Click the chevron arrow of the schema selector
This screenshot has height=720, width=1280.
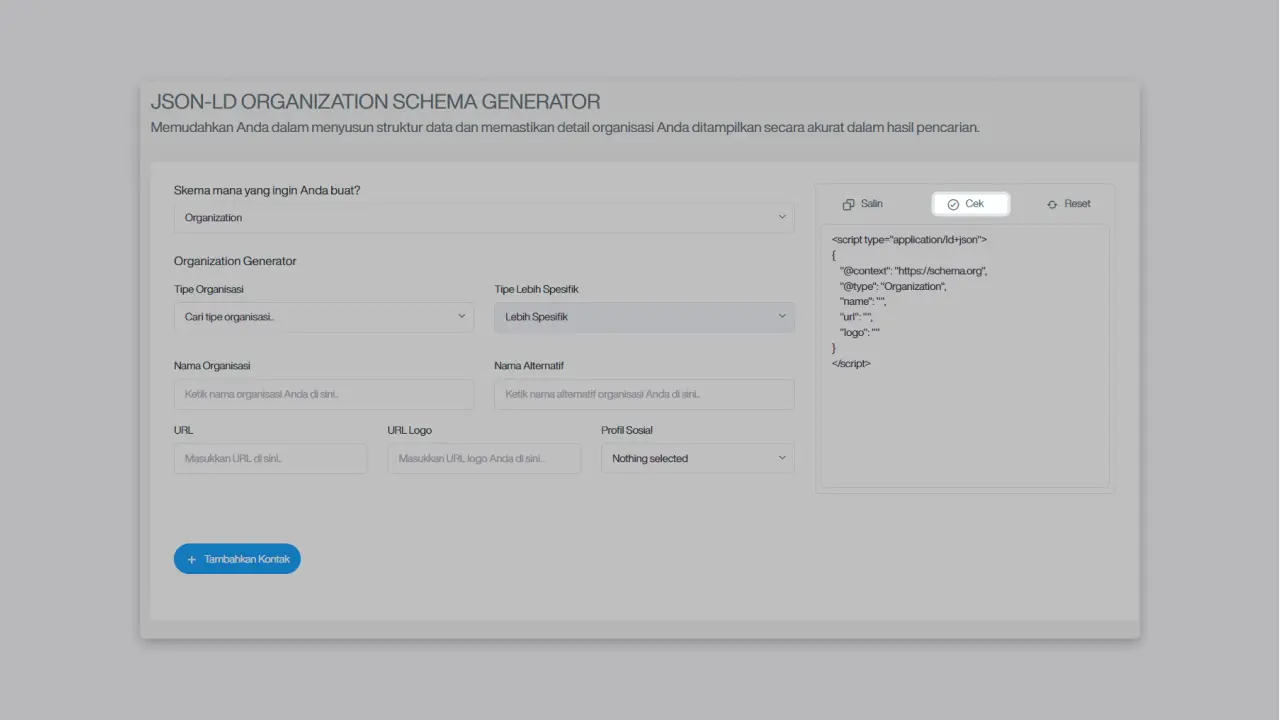[x=782, y=217]
